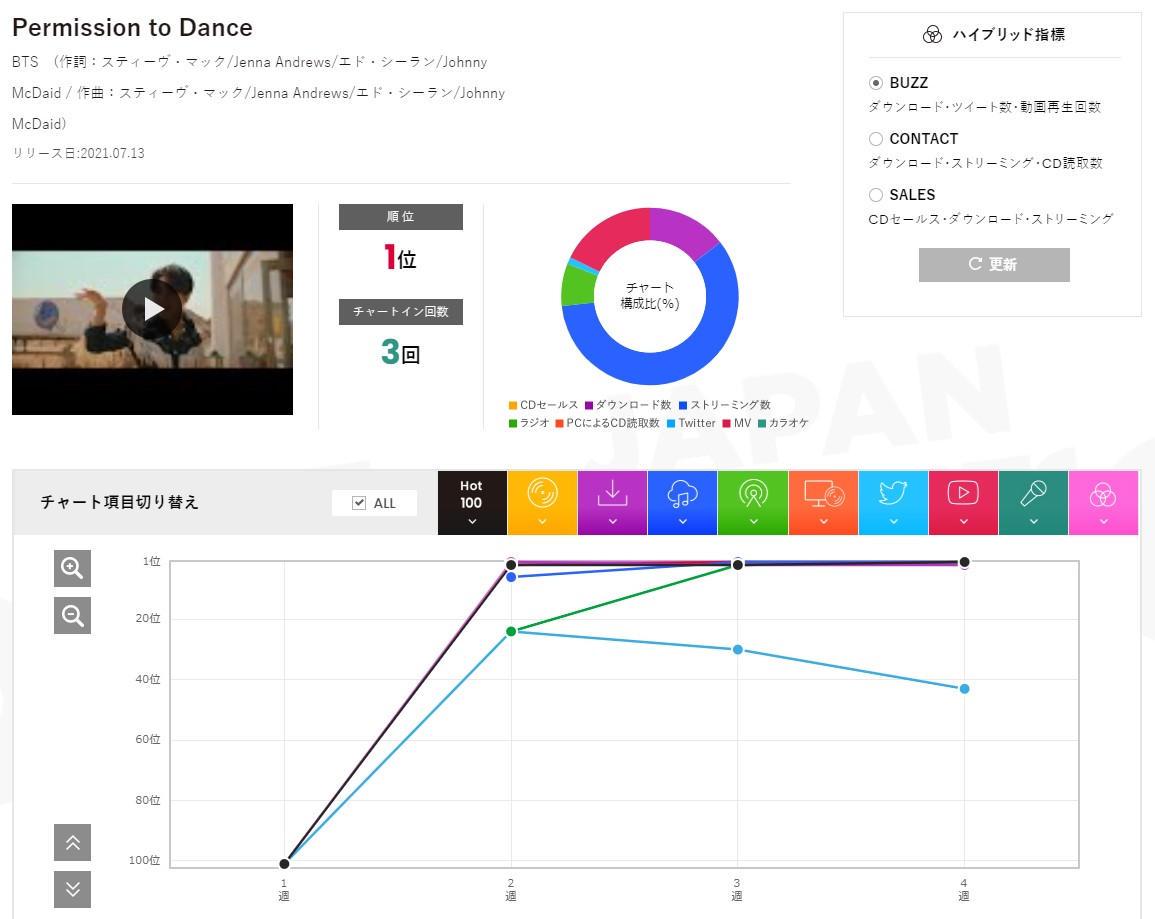Click the カラオケ legend swatch

(762, 423)
